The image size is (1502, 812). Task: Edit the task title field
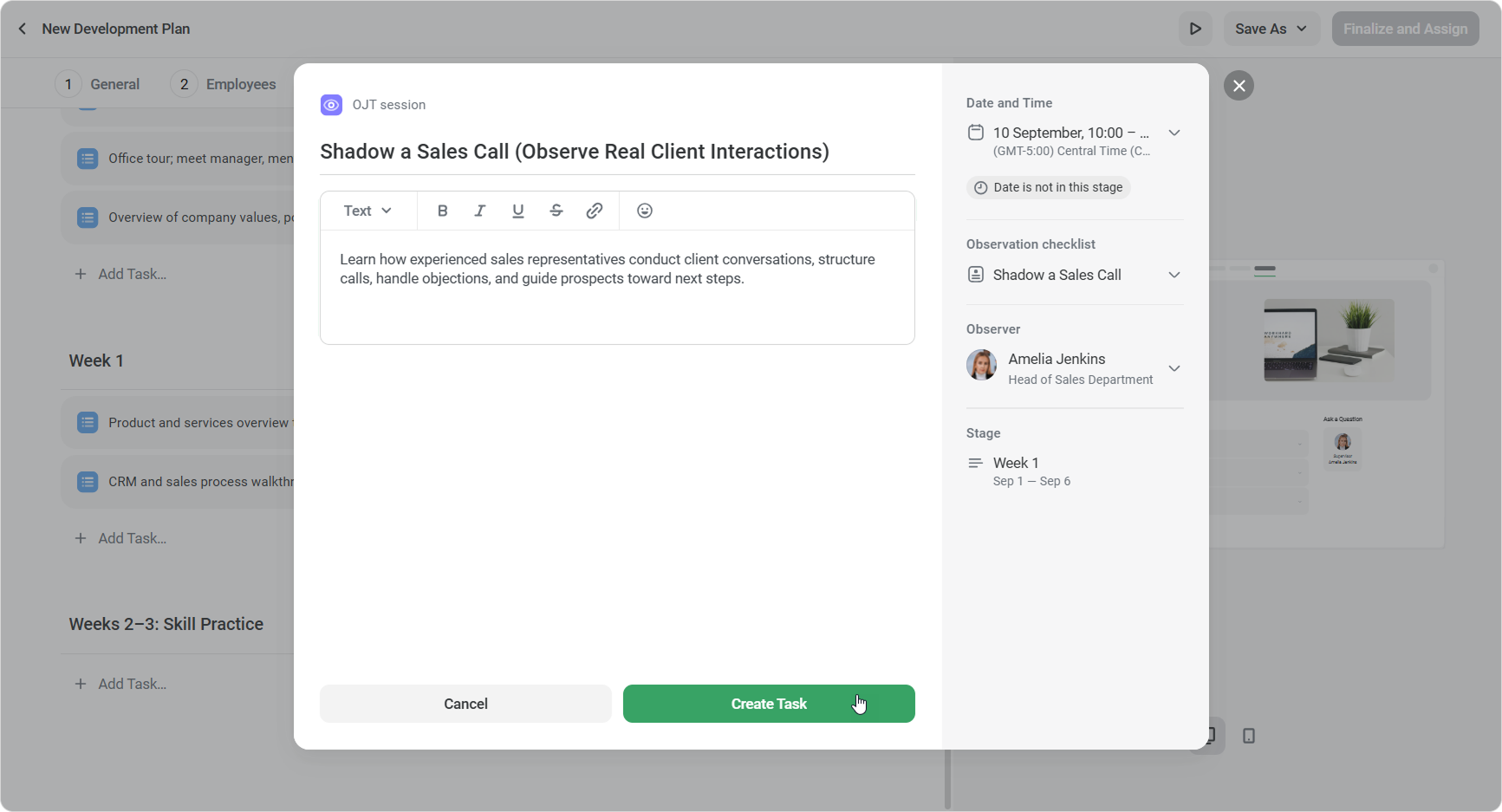coord(574,152)
